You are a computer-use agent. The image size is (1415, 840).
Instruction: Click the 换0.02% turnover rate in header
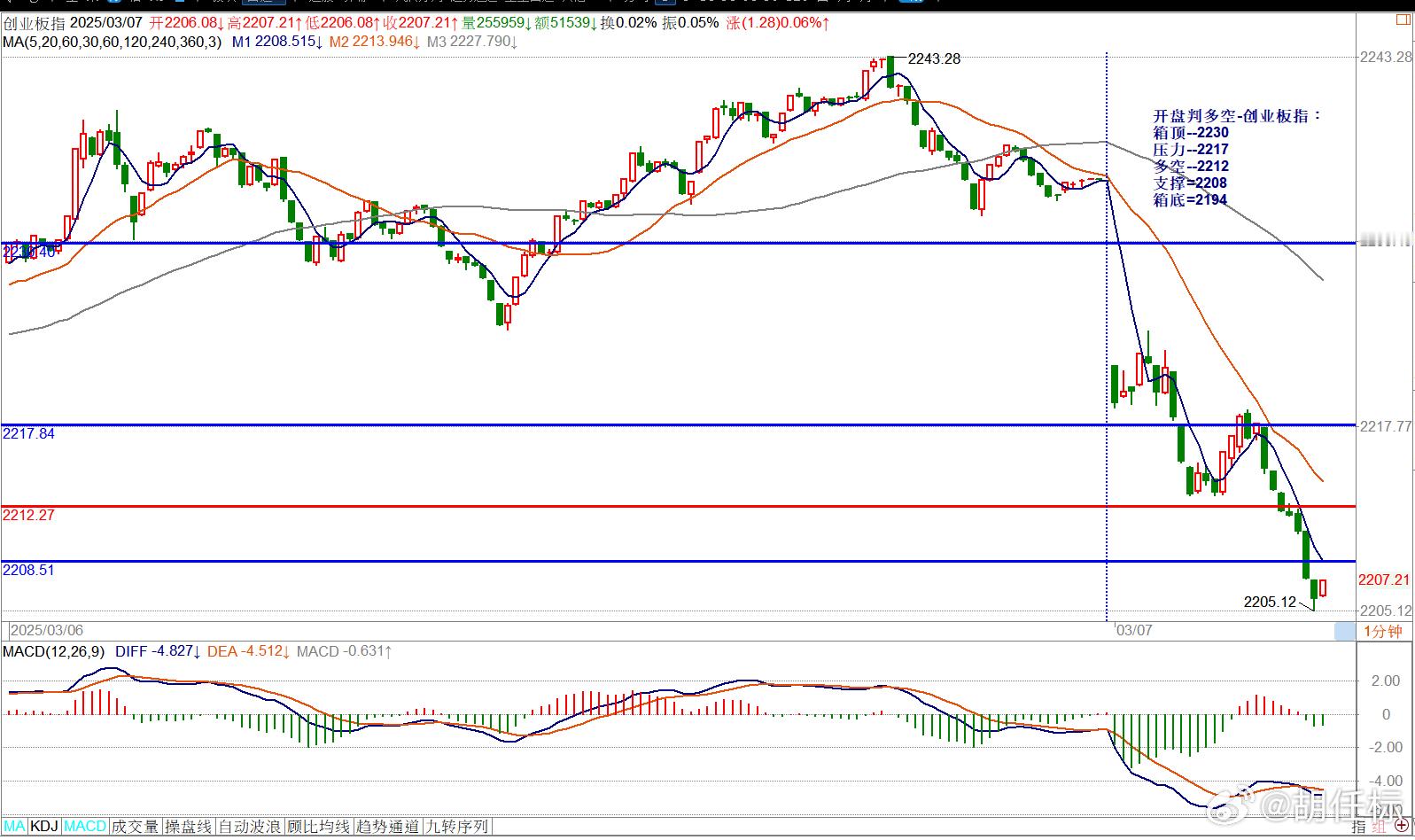coord(629,23)
